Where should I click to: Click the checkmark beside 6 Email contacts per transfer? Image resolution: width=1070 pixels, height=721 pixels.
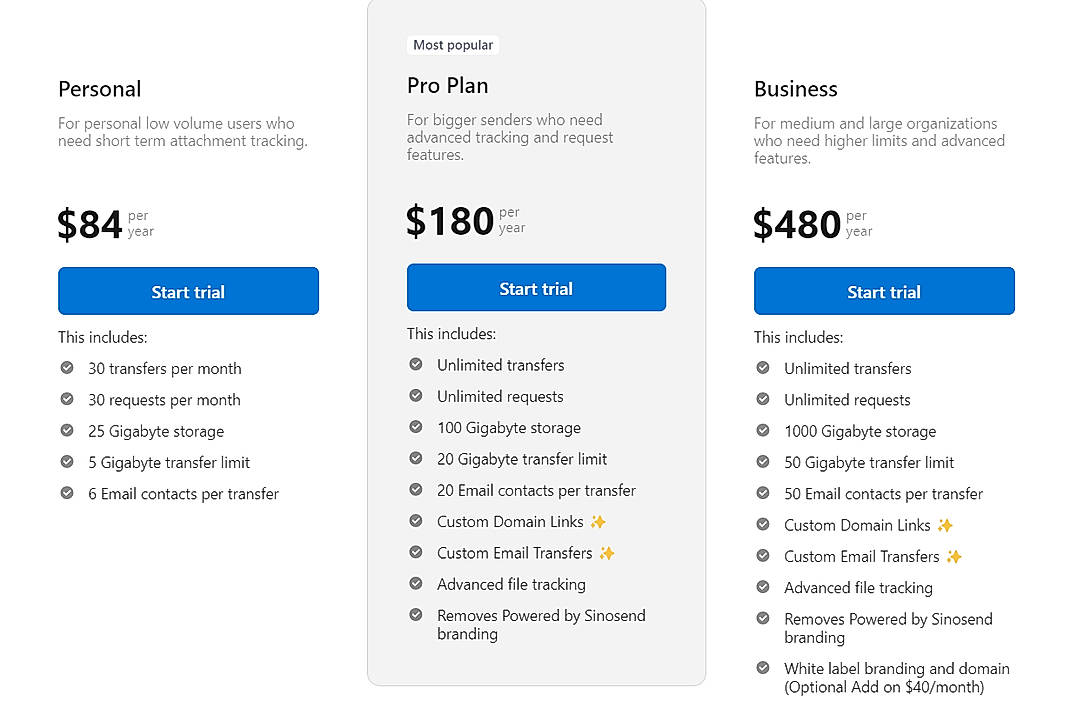click(68, 494)
